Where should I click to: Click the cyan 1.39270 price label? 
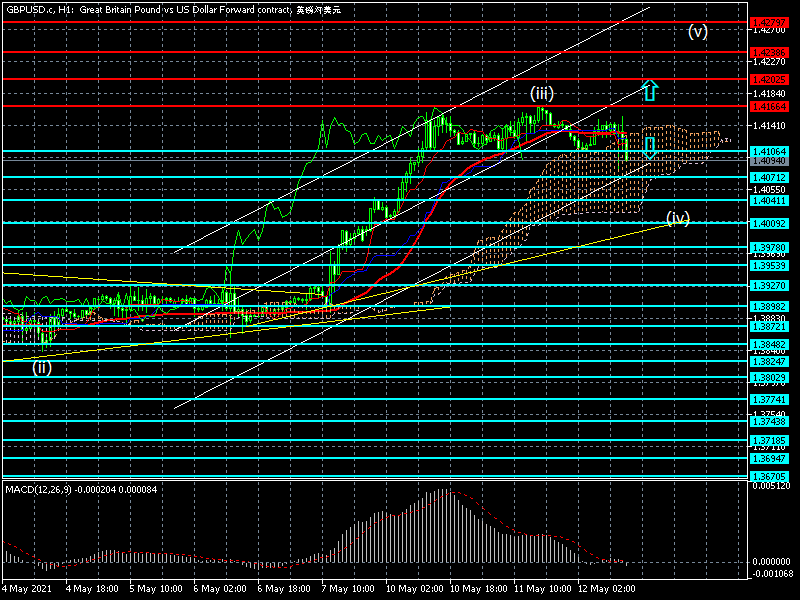point(769,286)
